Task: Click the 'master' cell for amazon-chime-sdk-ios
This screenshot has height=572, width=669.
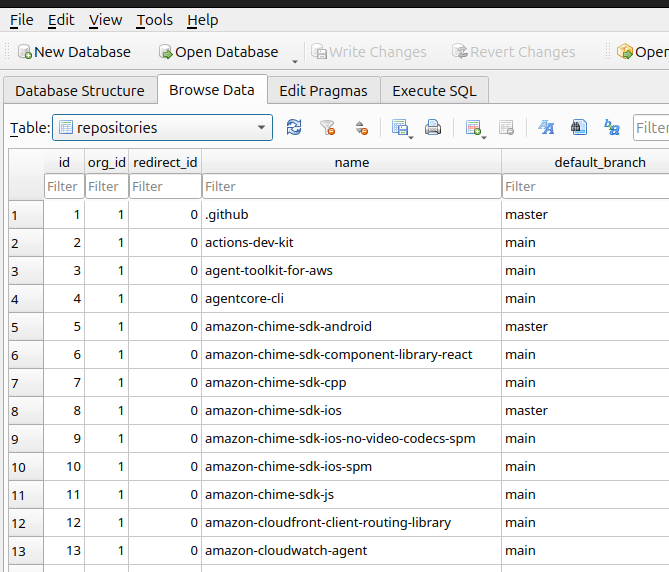Action: click(585, 411)
